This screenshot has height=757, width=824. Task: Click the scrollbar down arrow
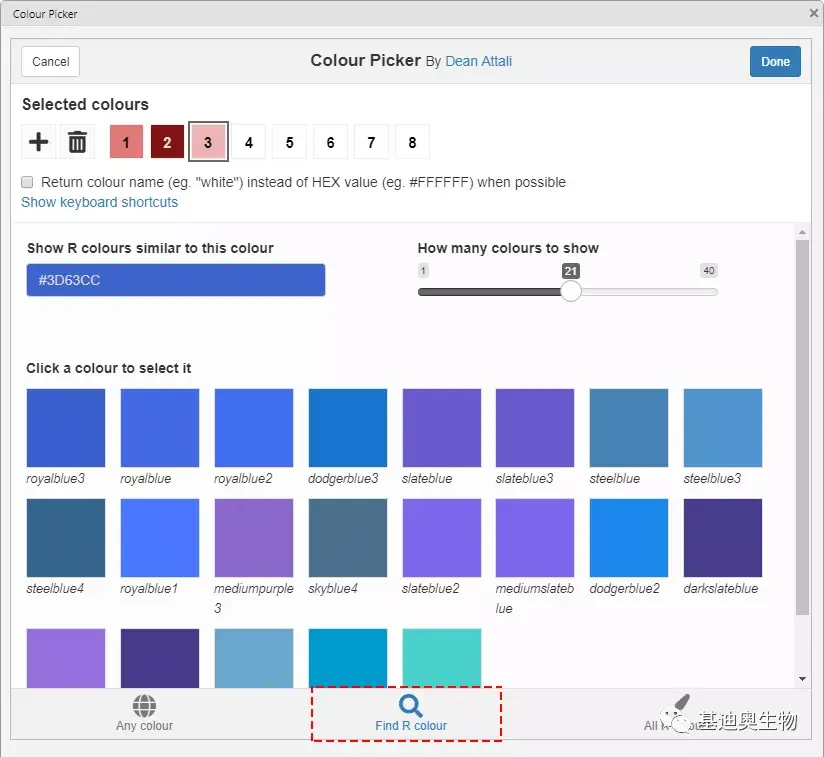tap(802, 679)
